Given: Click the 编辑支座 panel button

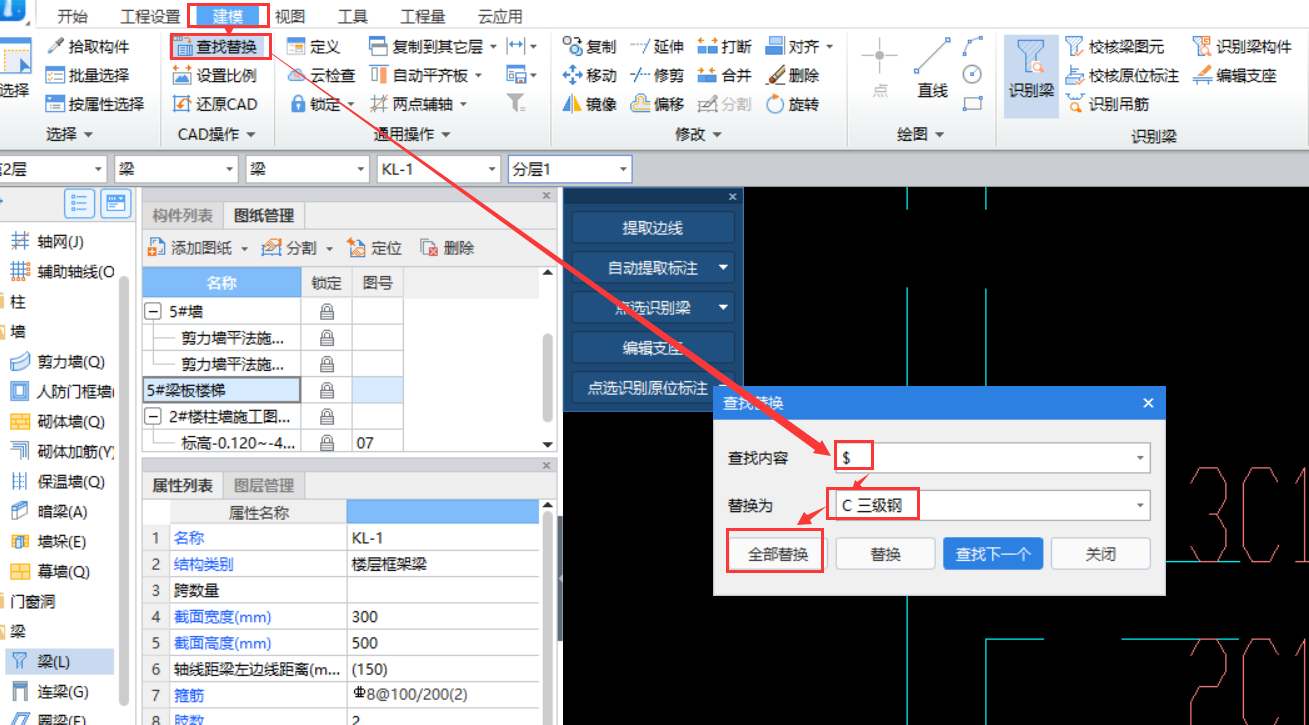Looking at the screenshot, I should 652,348.
